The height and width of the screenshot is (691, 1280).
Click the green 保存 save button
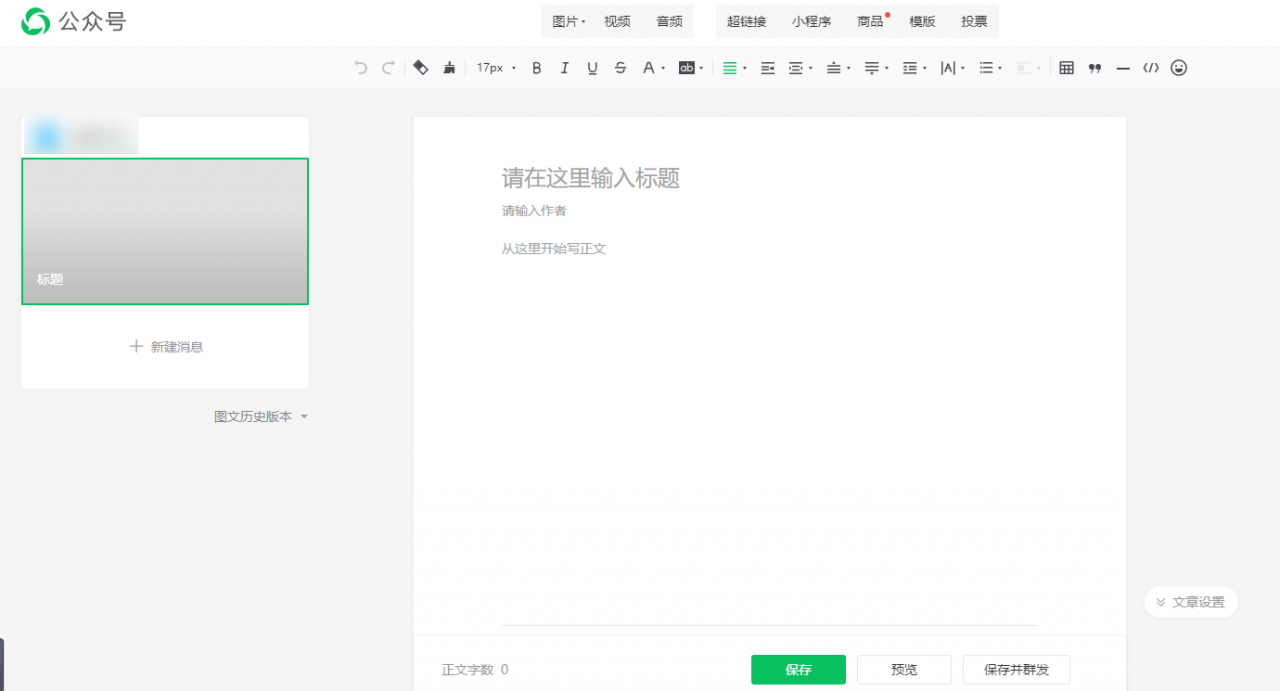click(798, 669)
